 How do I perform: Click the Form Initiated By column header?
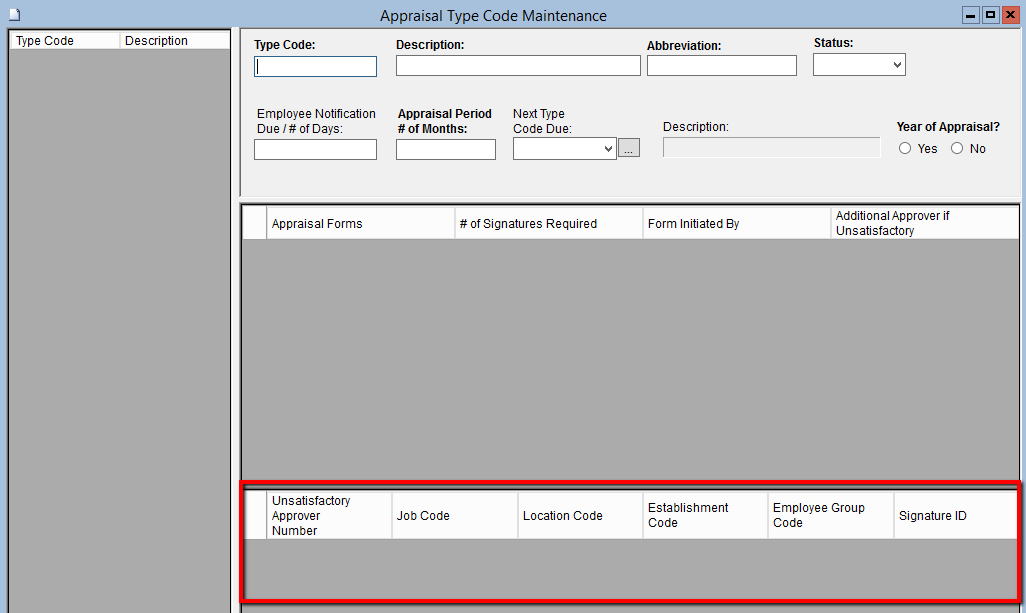point(735,224)
